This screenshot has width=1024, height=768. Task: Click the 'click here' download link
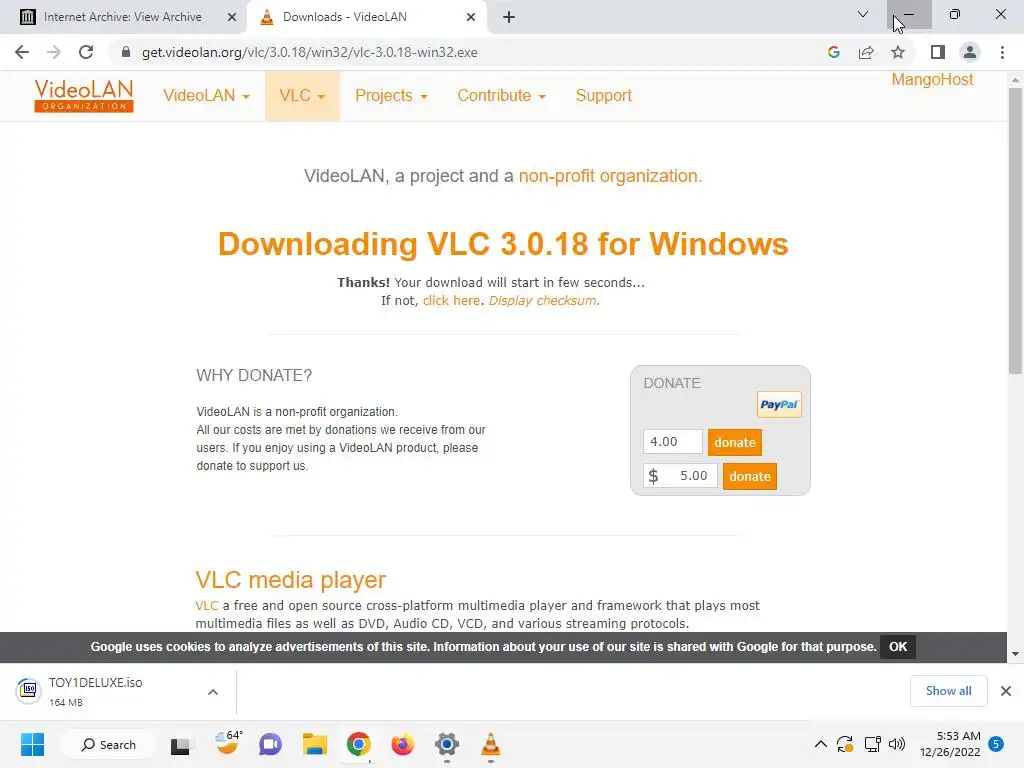[451, 300]
